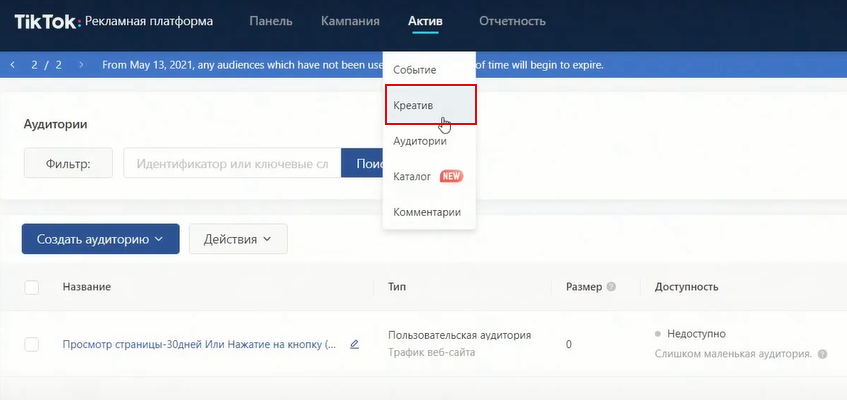Click the Размер column header
Screen dimensions: 847x400
pos(584,287)
